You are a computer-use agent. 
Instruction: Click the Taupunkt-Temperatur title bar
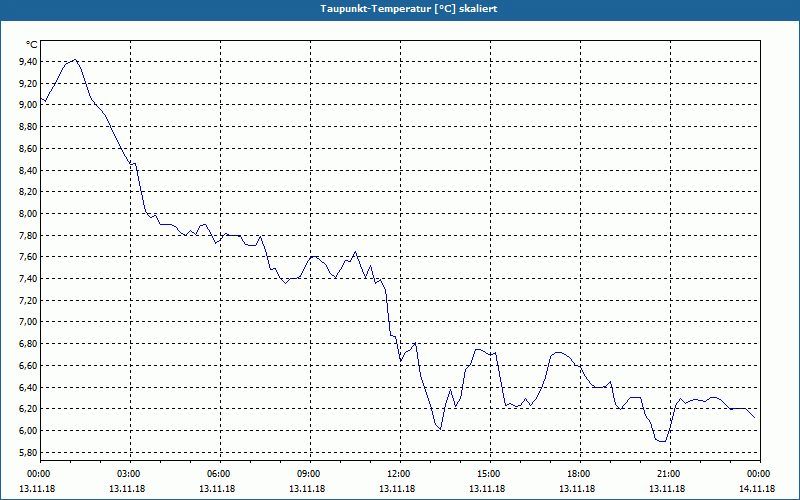click(400, 9)
